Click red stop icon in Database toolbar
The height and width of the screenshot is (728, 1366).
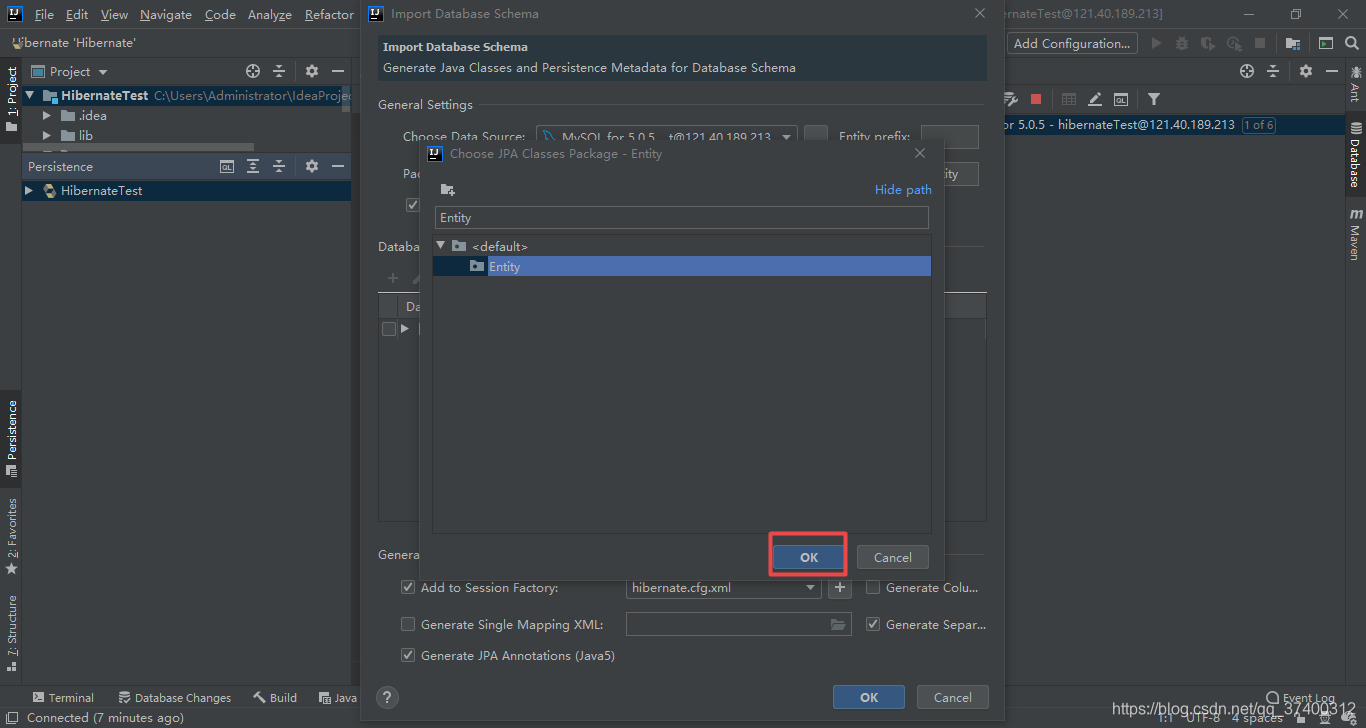(x=1036, y=99)
